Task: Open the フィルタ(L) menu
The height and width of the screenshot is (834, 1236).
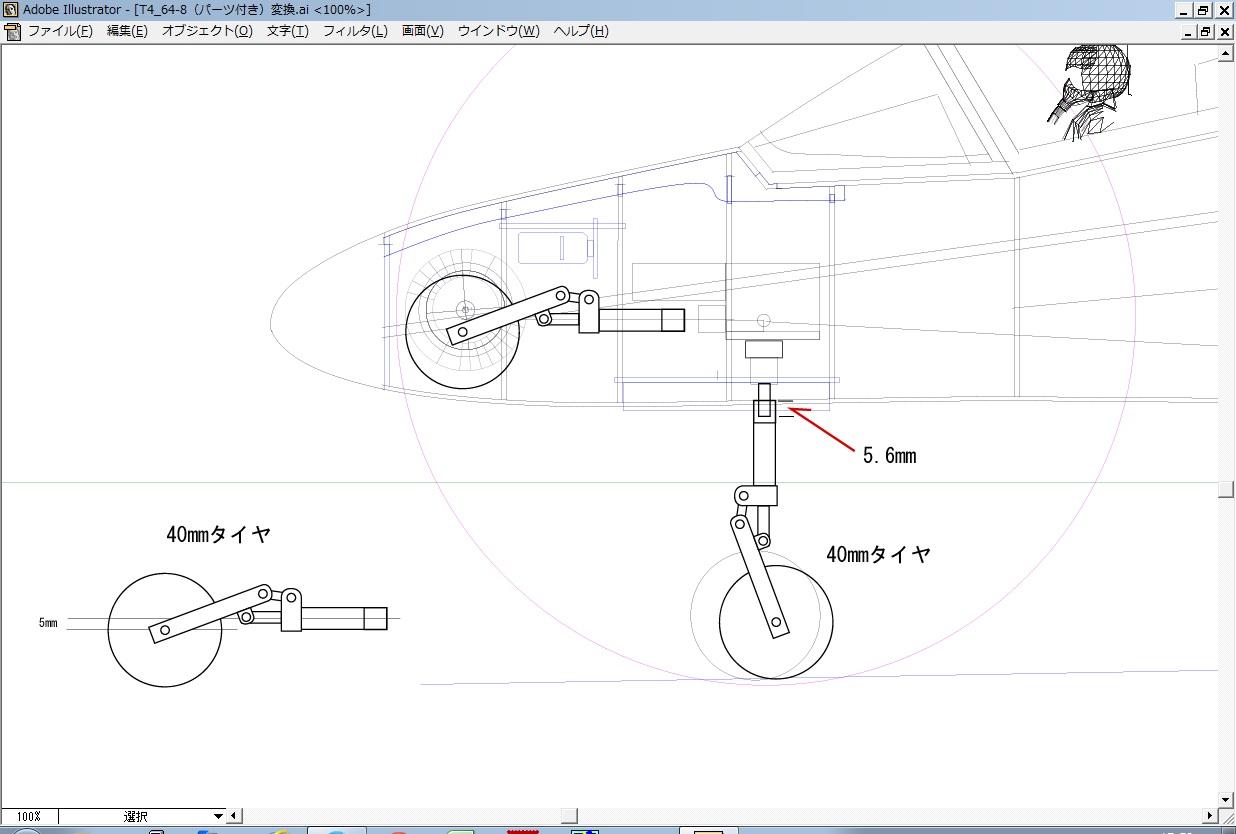Action: (x=354, y=31)
